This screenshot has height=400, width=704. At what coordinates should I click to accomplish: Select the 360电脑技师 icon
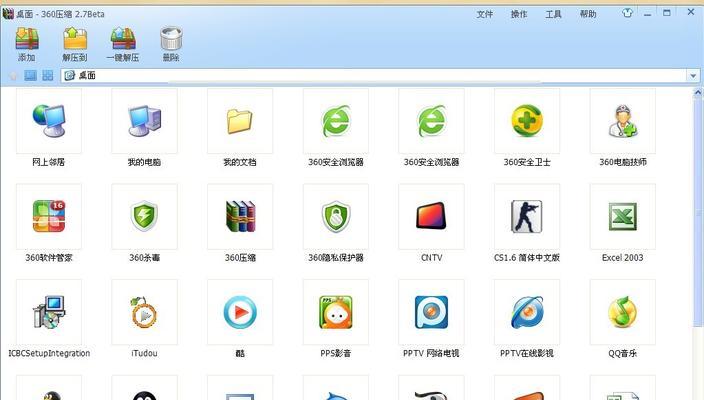[623, 121]
